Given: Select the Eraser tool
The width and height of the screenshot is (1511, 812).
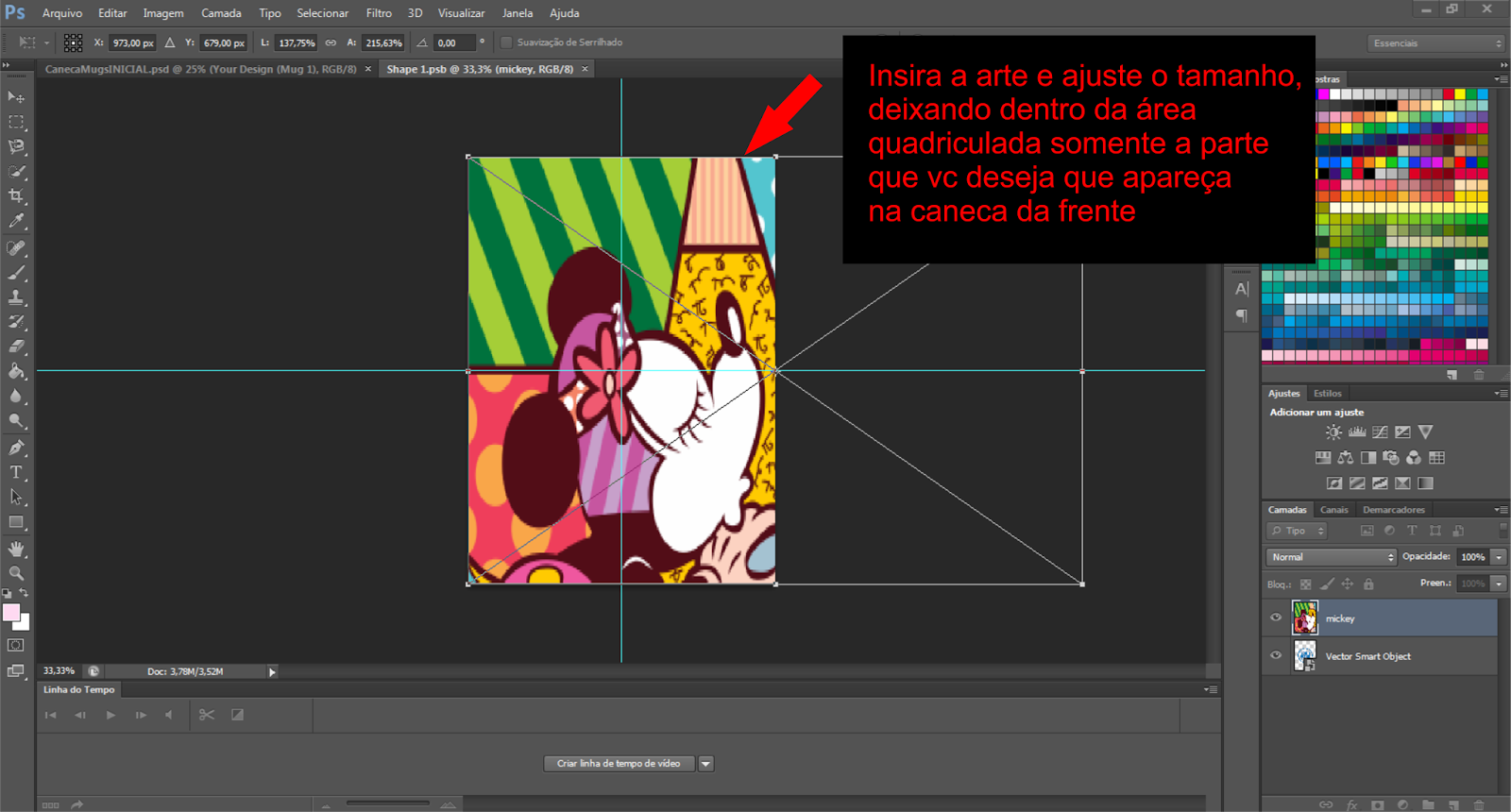Looking at the screenshot, I should tap(16, 347).
